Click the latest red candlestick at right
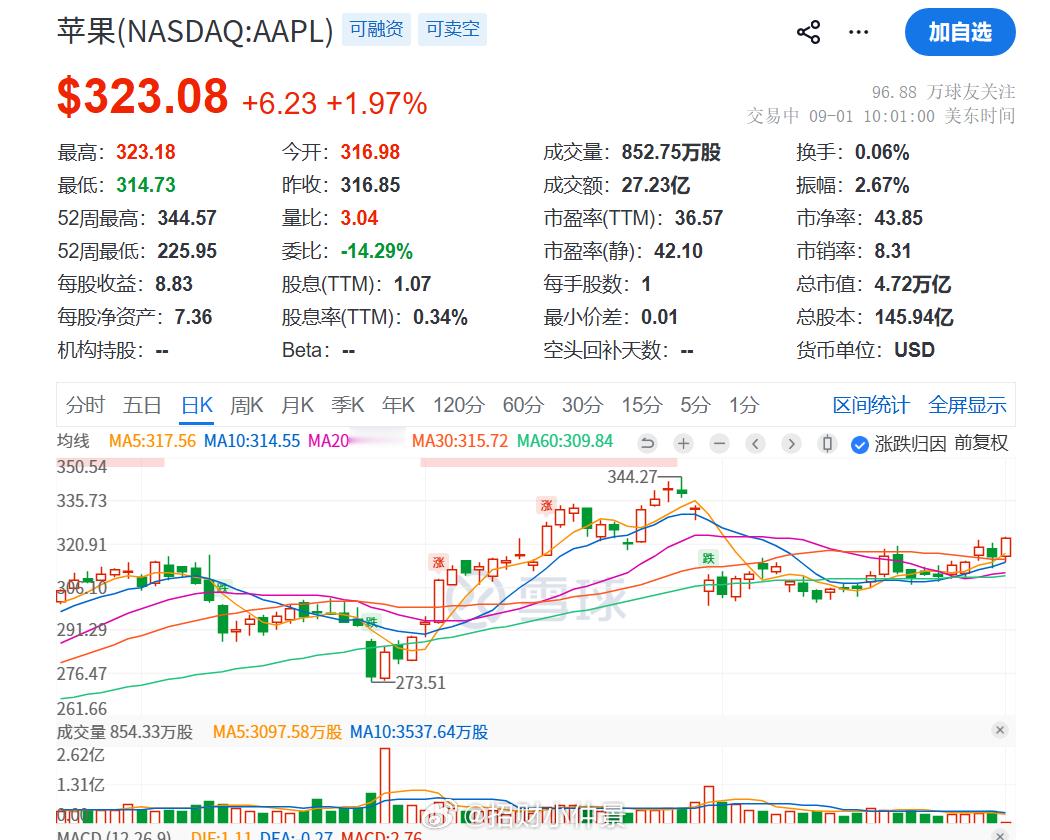 pyautogui.click(x=1005, y=547)
